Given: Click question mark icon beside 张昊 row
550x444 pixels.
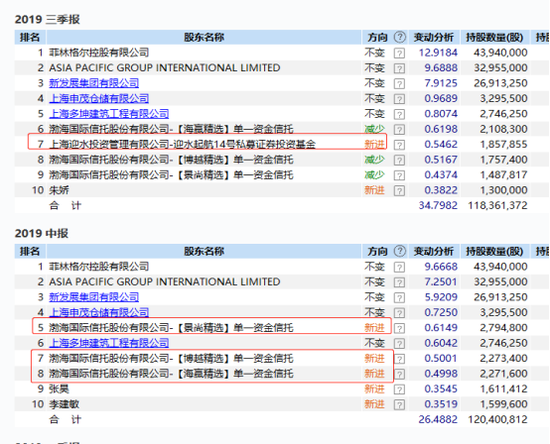Looking at the screenshot, I should coord(399,389).
